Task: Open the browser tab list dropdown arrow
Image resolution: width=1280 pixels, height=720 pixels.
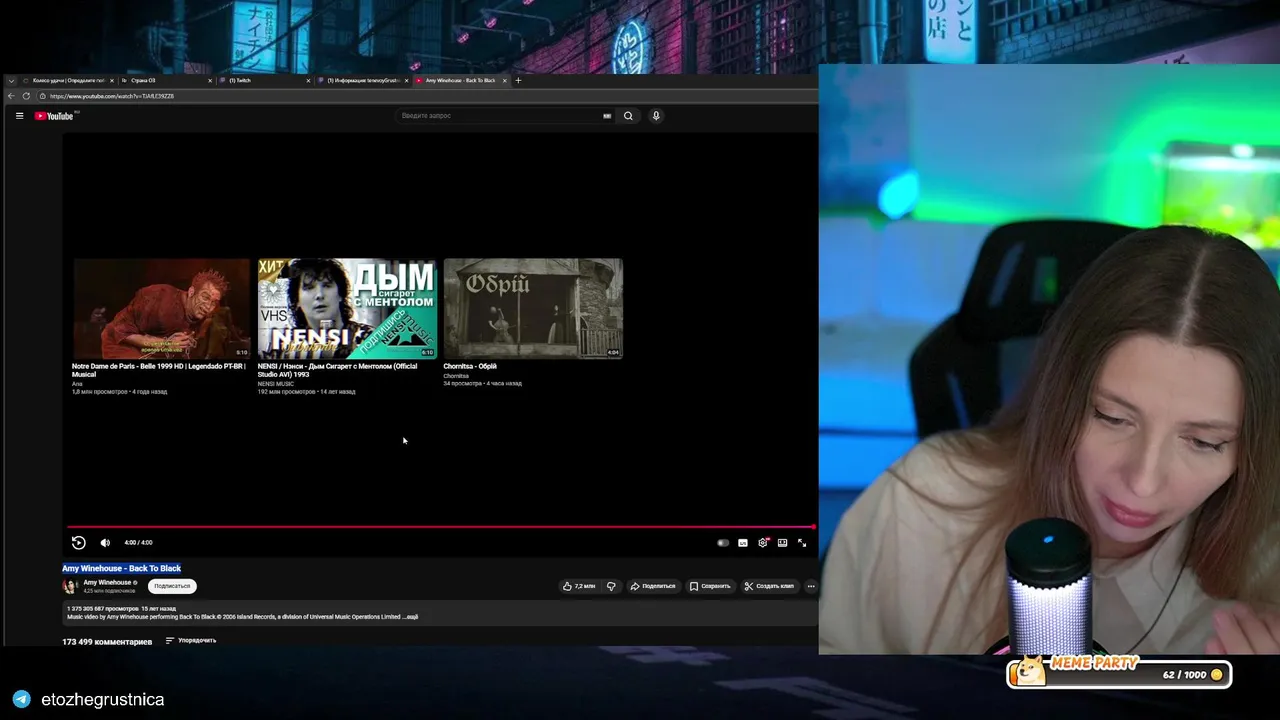Action: click(x=11, y=80)
